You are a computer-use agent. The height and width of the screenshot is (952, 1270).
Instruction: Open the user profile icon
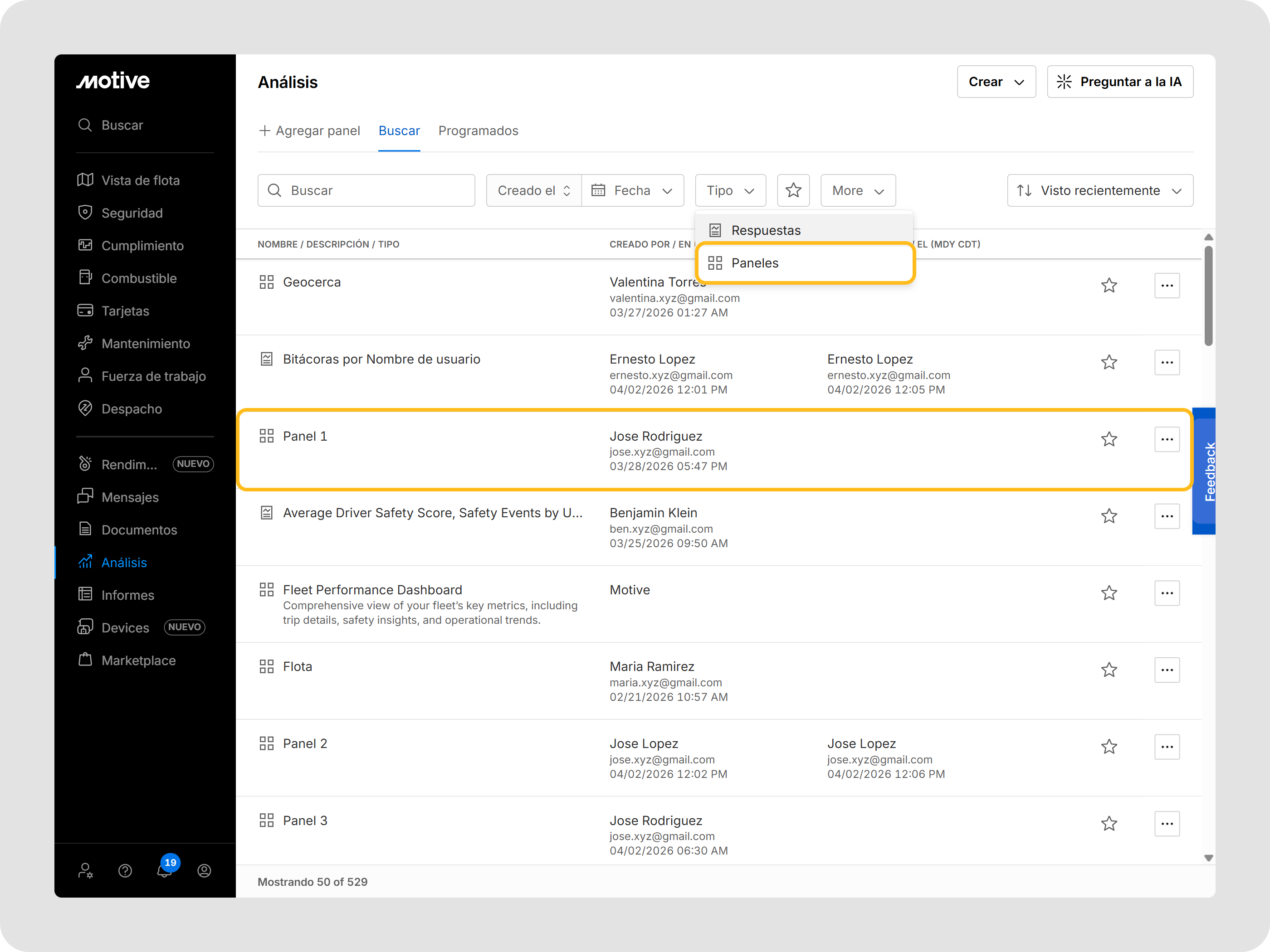(204, 870)
